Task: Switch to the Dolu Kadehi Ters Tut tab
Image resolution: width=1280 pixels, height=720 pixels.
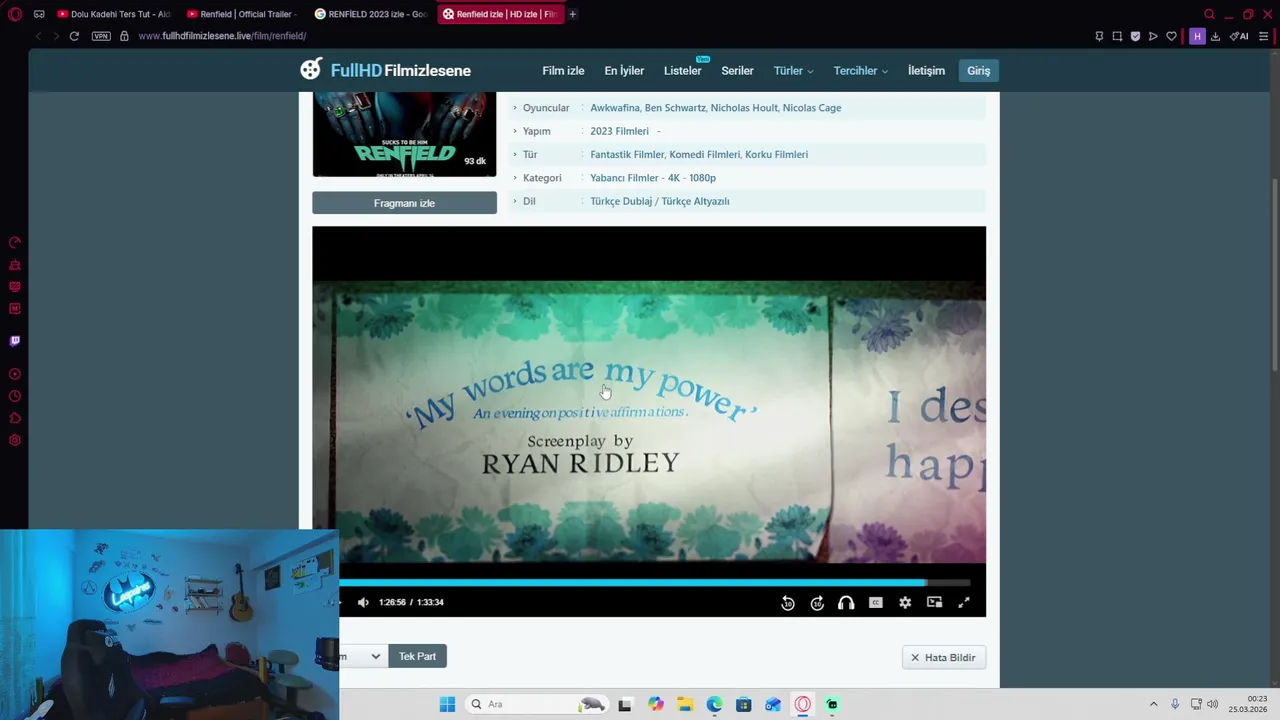Action: (x=113, y=14)
